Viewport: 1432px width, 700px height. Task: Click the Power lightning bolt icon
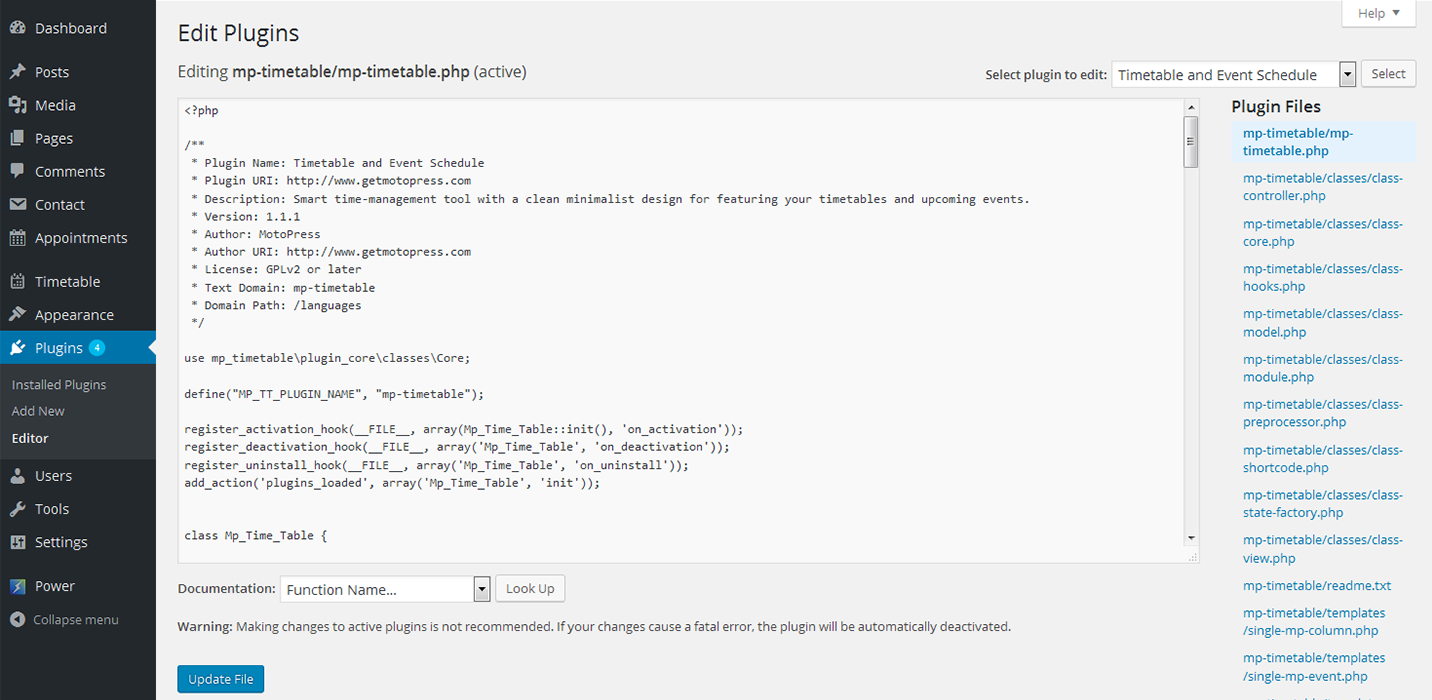click(x=17, y=586)
